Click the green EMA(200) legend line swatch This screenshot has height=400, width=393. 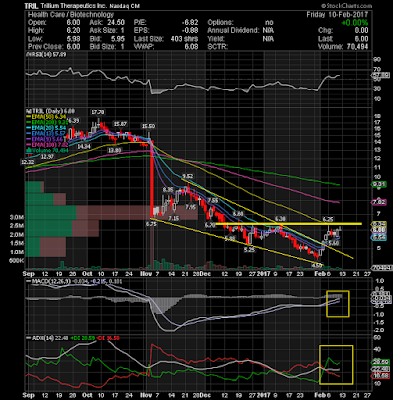pos(29,122)
